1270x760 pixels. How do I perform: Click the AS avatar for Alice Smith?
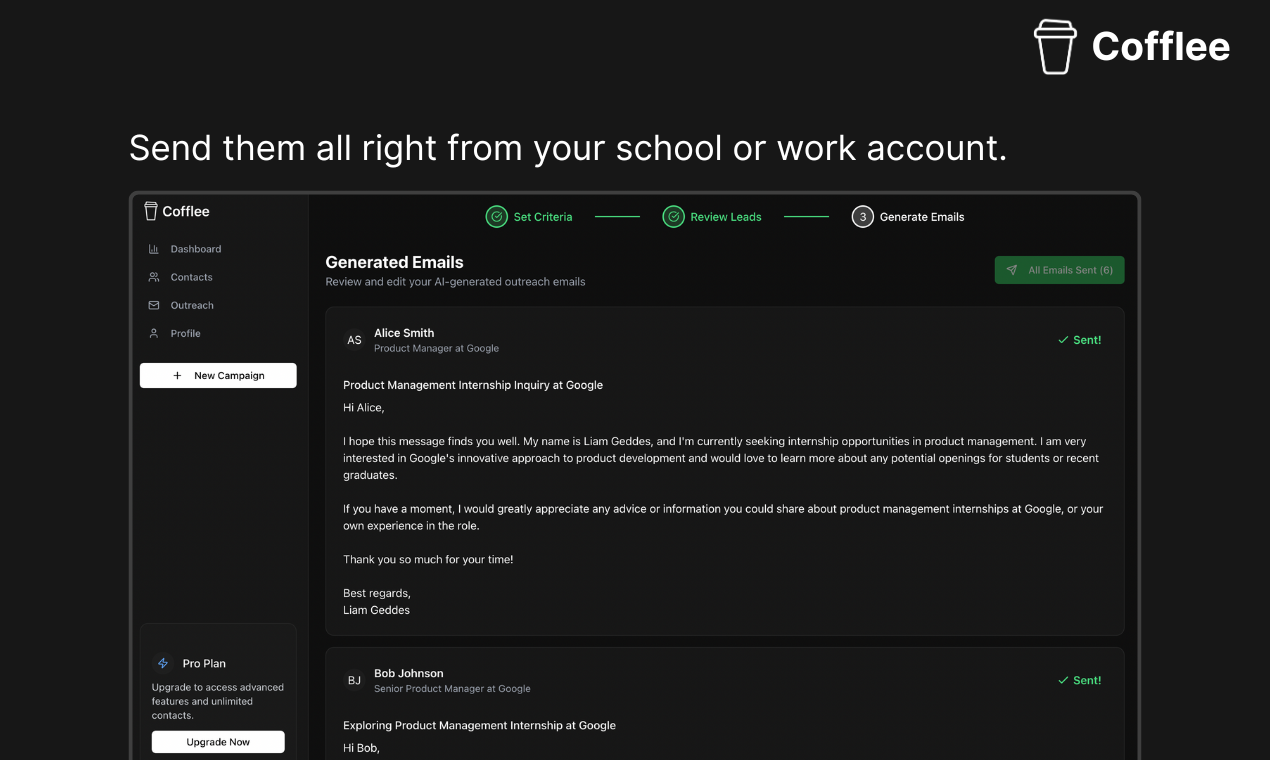(354, 340)
